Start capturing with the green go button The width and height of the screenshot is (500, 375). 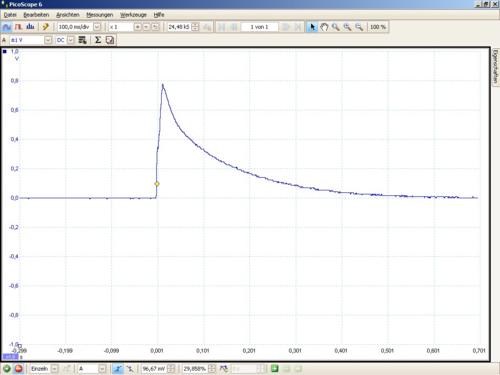(7, 369)
